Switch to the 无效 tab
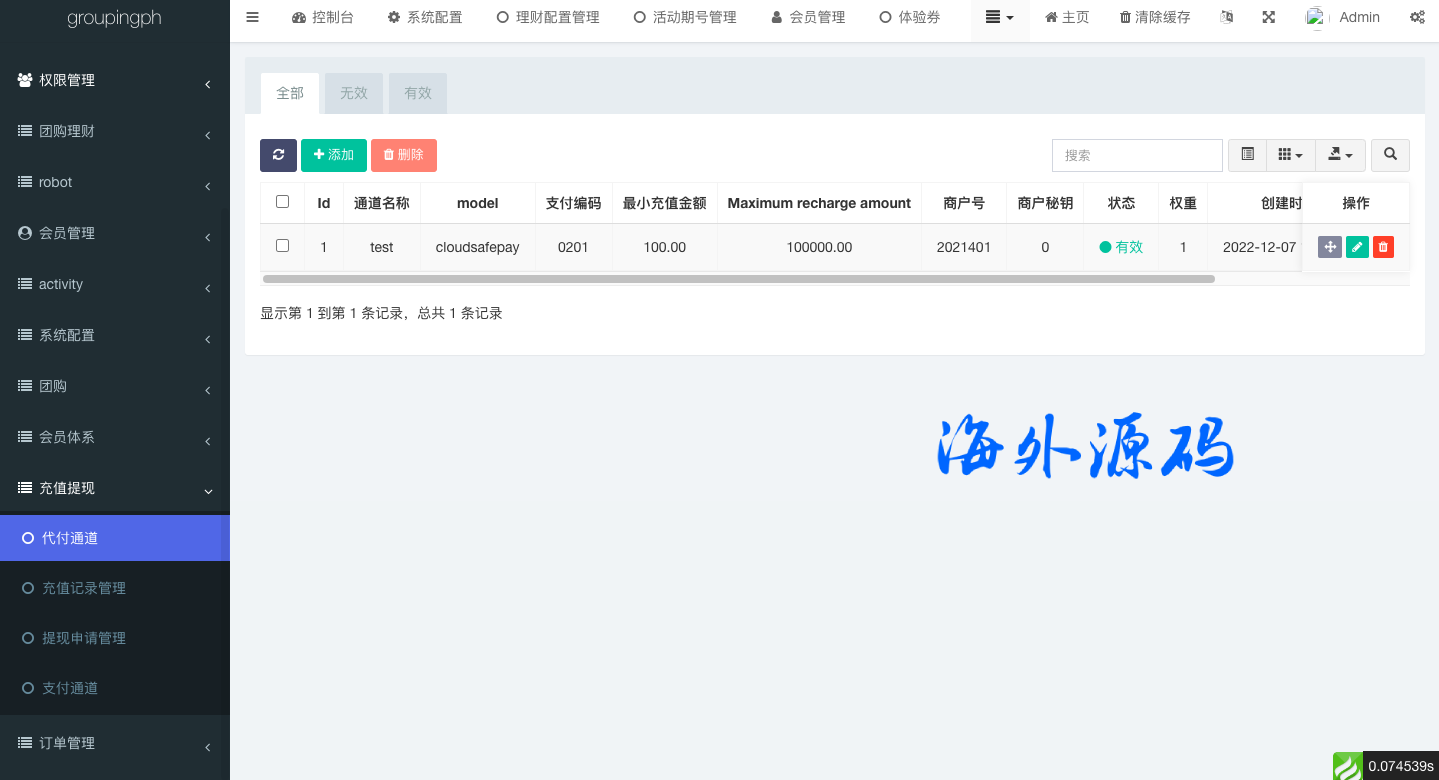 coord(354,93)
